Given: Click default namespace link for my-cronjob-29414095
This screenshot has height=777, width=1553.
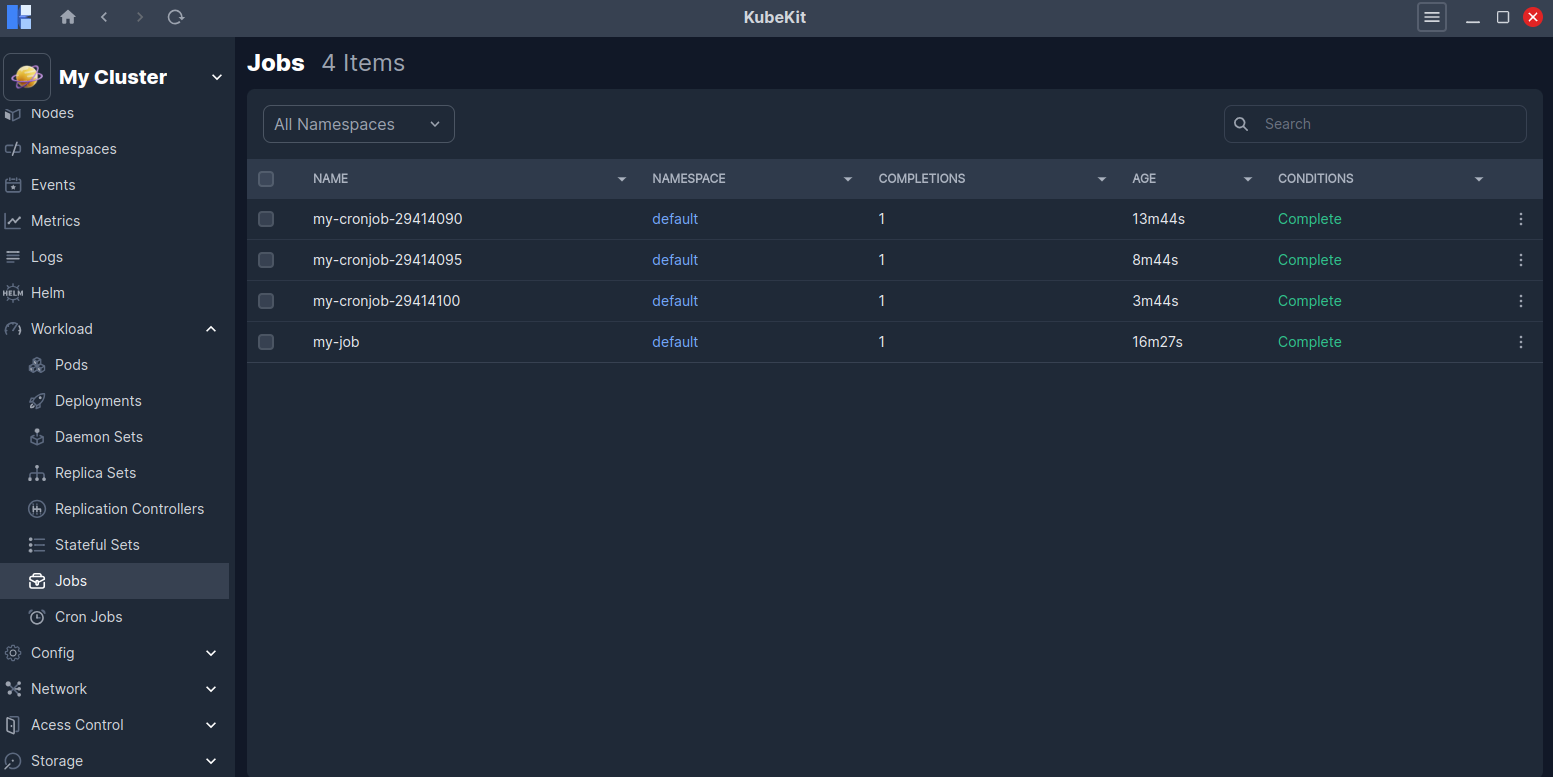Looking at the screenshot, I should pos(675,260).
